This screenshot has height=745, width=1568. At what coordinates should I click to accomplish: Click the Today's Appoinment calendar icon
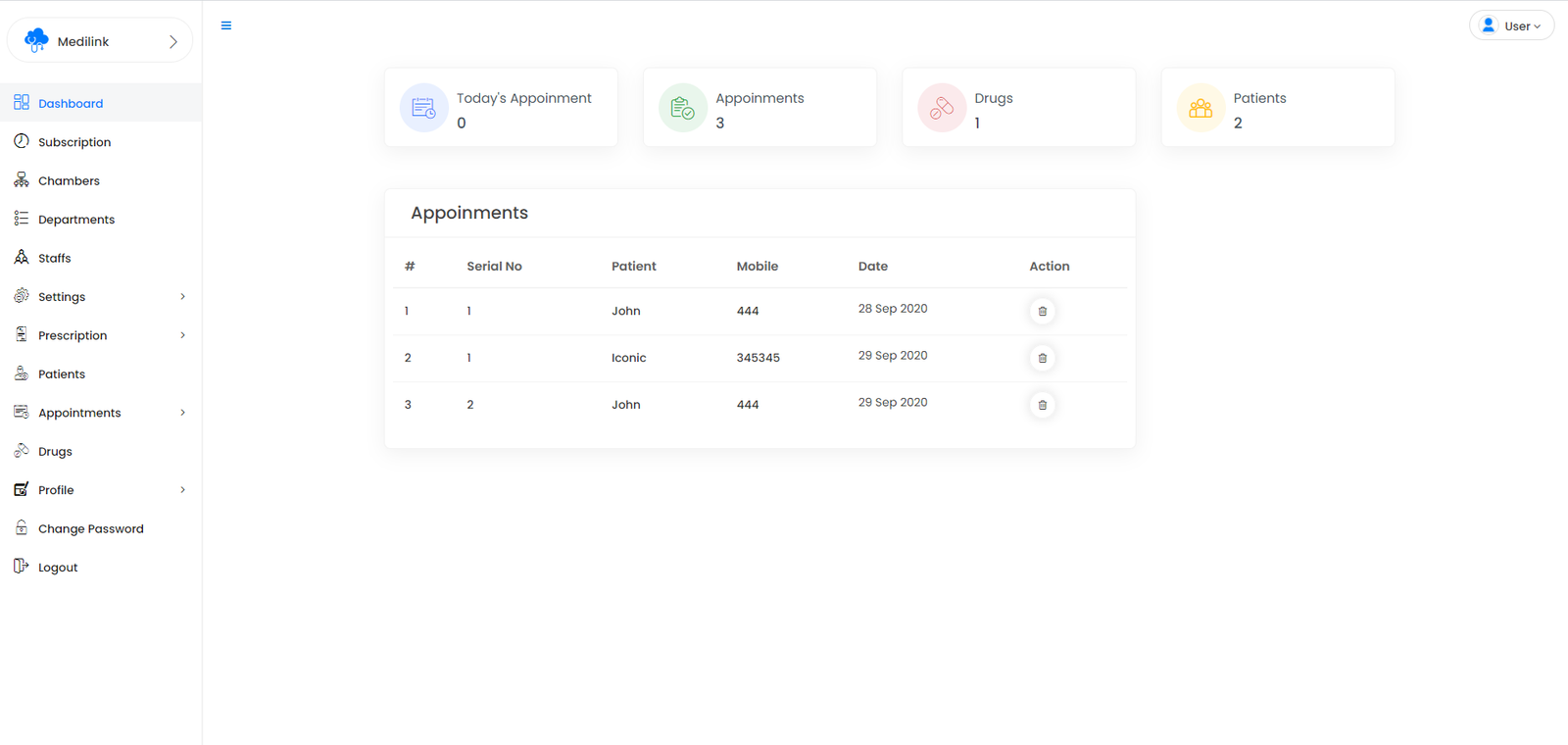coord(423,108)
